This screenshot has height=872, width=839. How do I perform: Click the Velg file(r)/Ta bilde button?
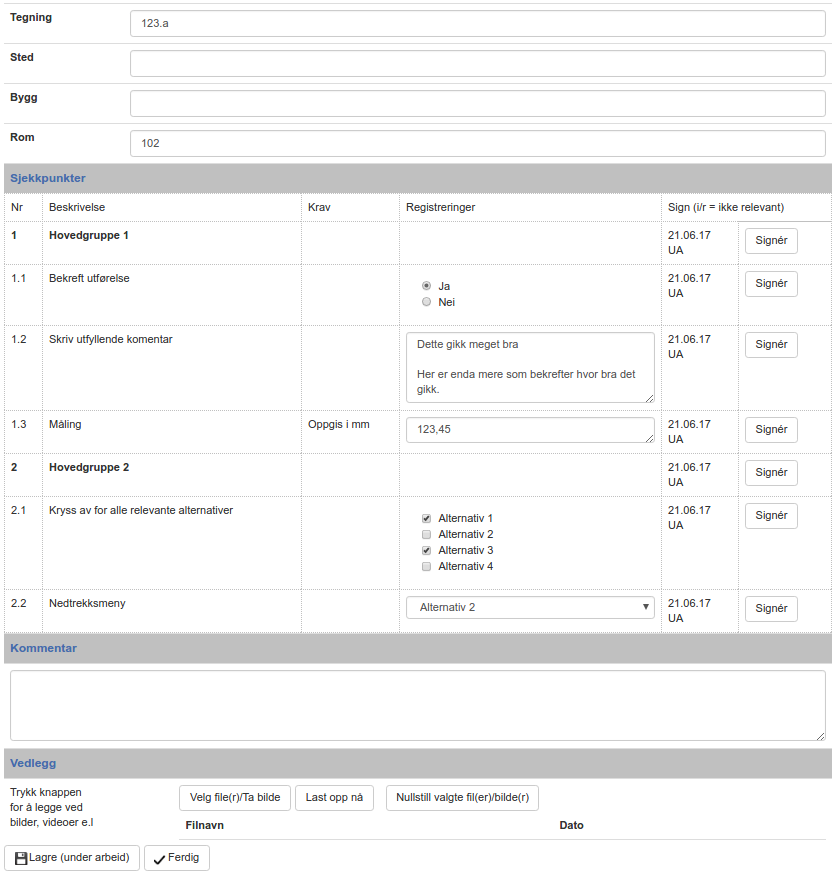(x=235, y=798)
